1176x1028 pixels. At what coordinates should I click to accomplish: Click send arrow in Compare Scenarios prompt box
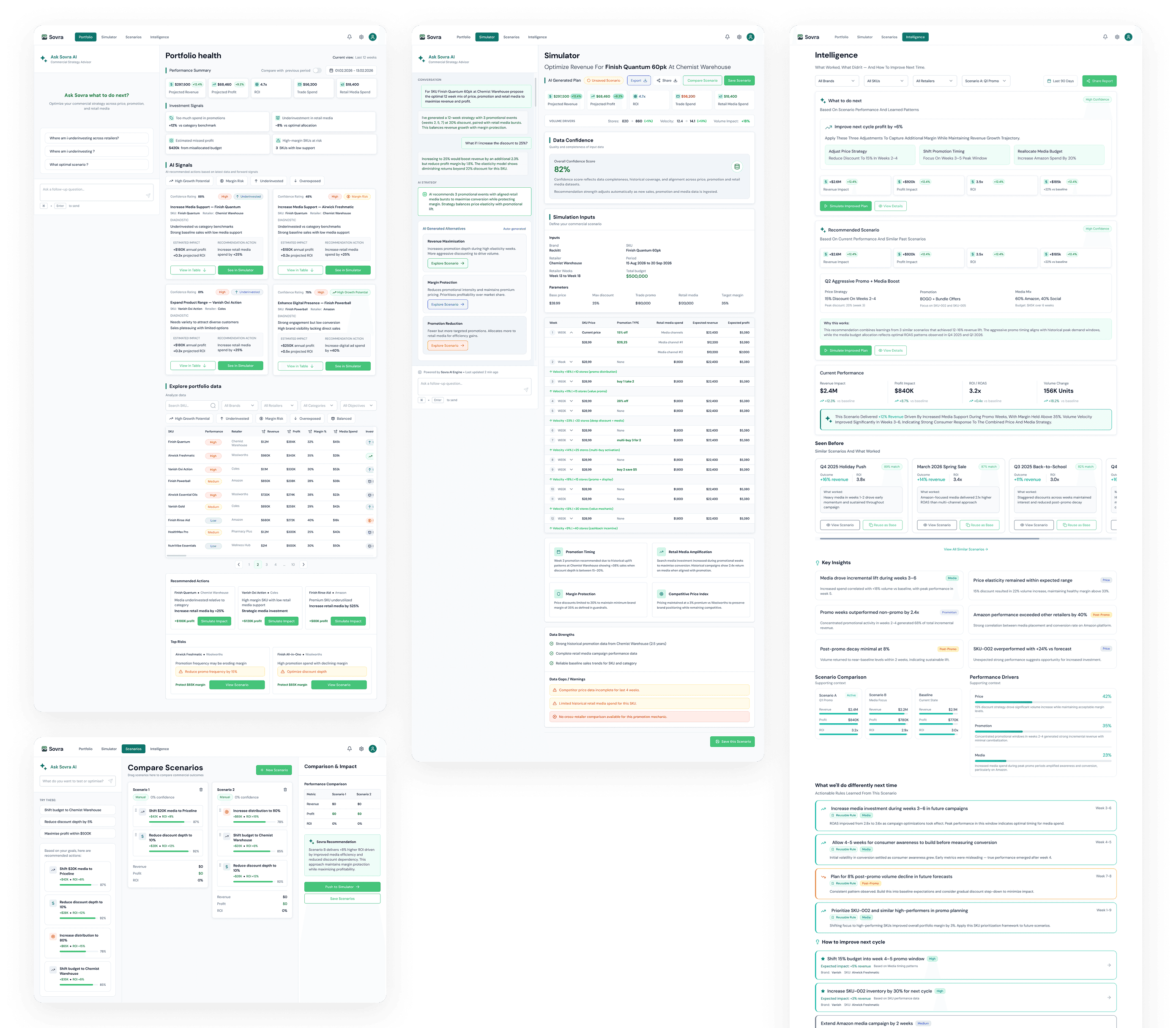(111, 781)
